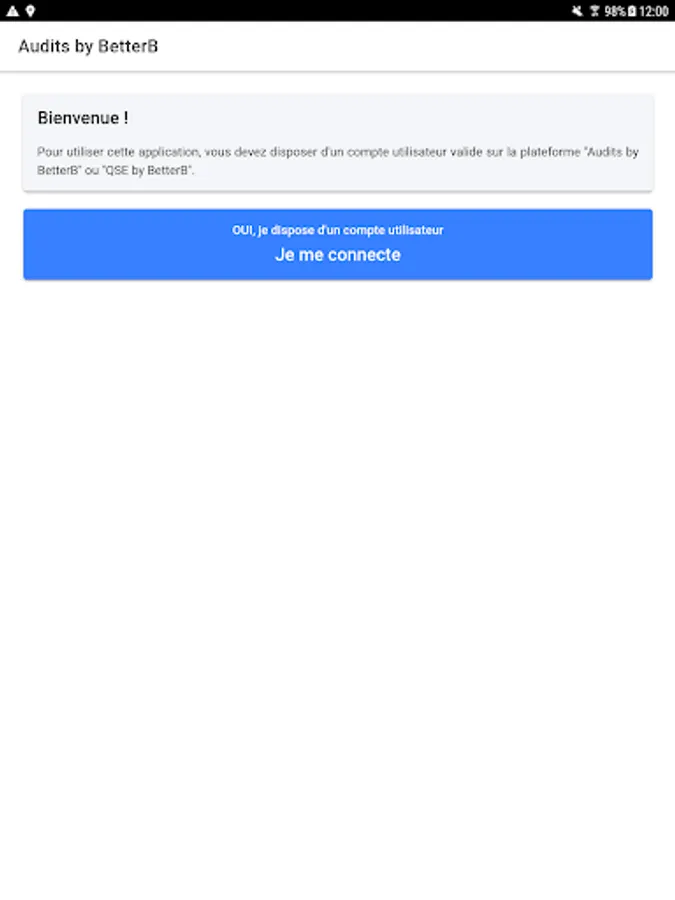
Task: Click the Bienvenue ! heading
Action: pyautogui.click(x=83, y=118)
